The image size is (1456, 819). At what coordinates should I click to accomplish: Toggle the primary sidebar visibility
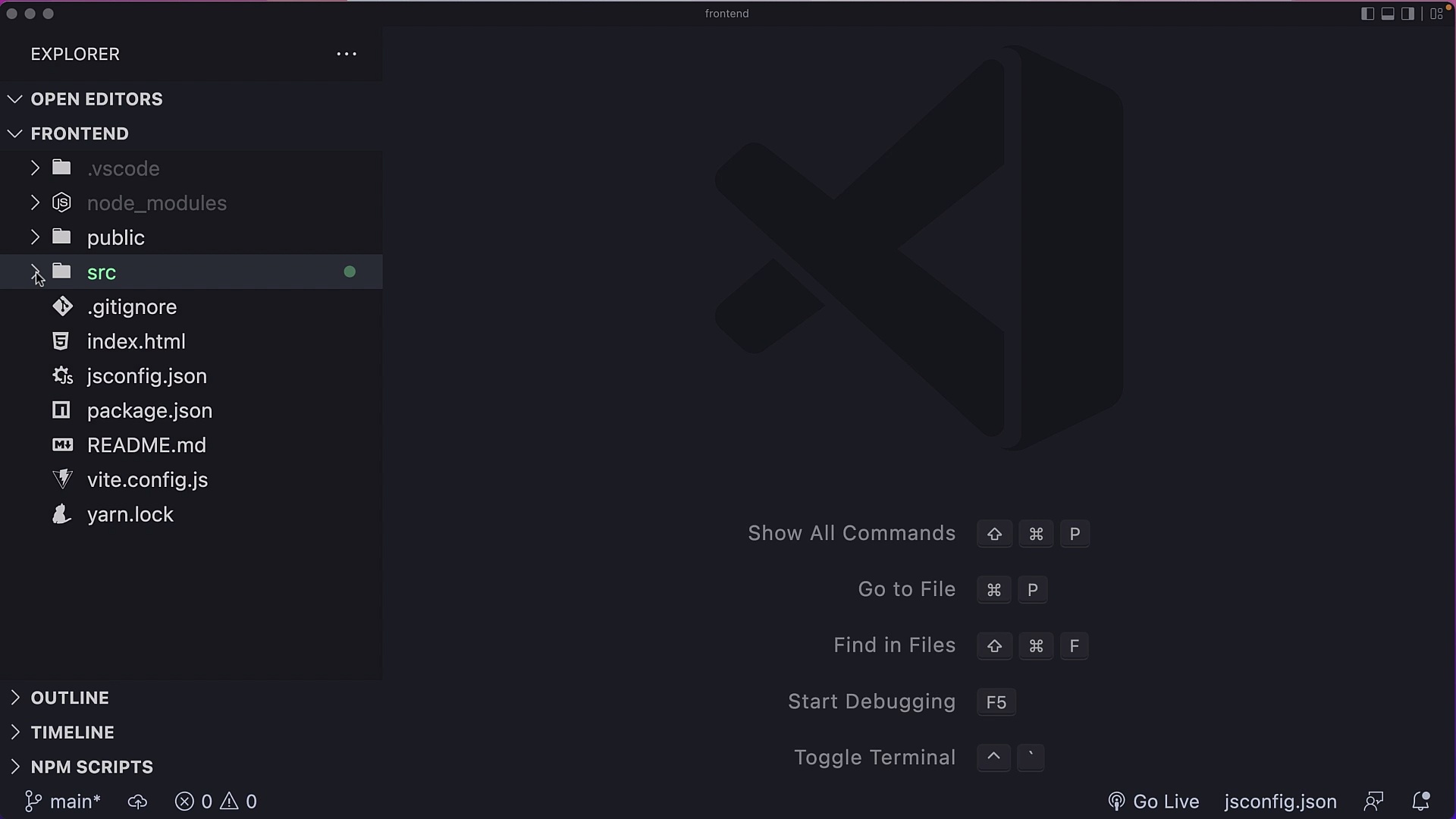(1367, 14)
